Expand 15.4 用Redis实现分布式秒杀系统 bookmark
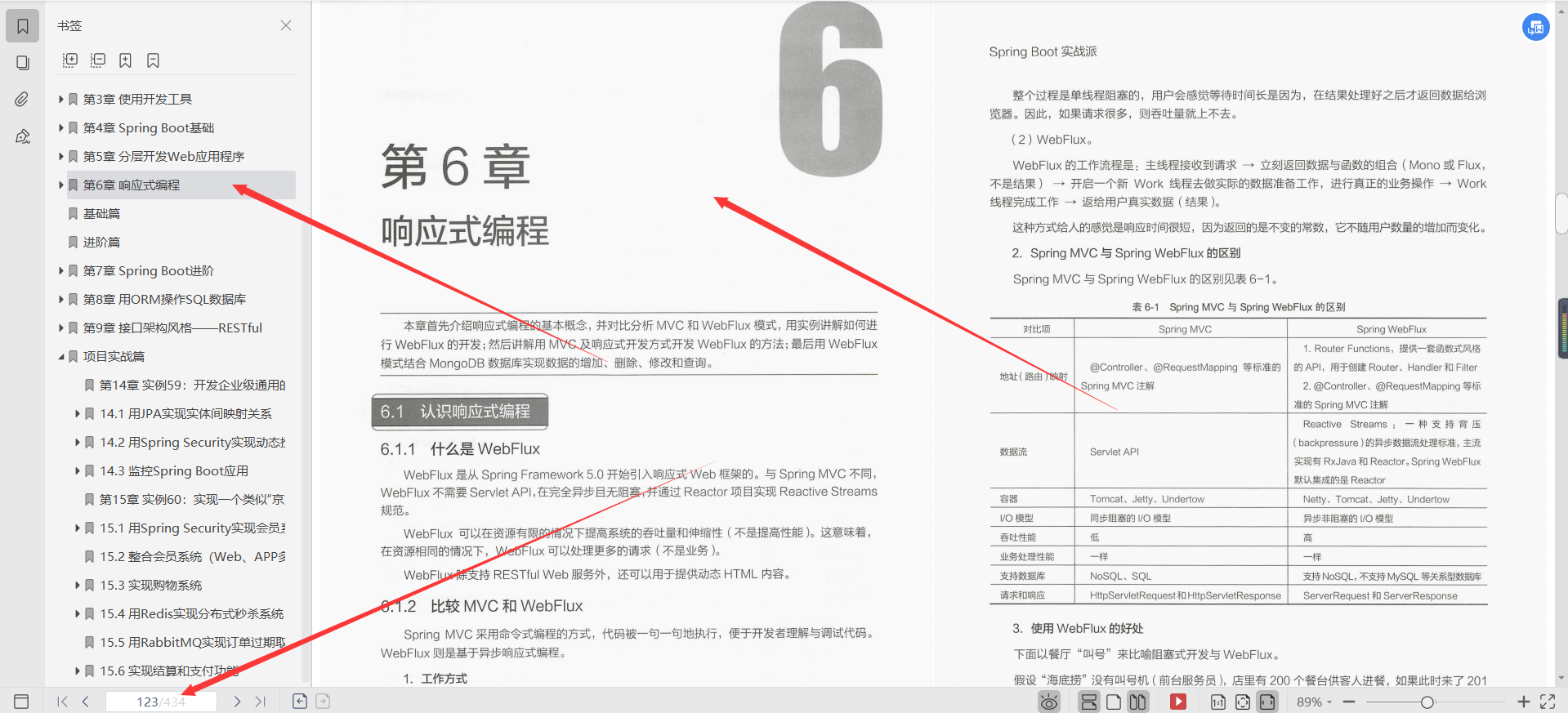This screenshot has width=1568, height=713. point(78,613)
